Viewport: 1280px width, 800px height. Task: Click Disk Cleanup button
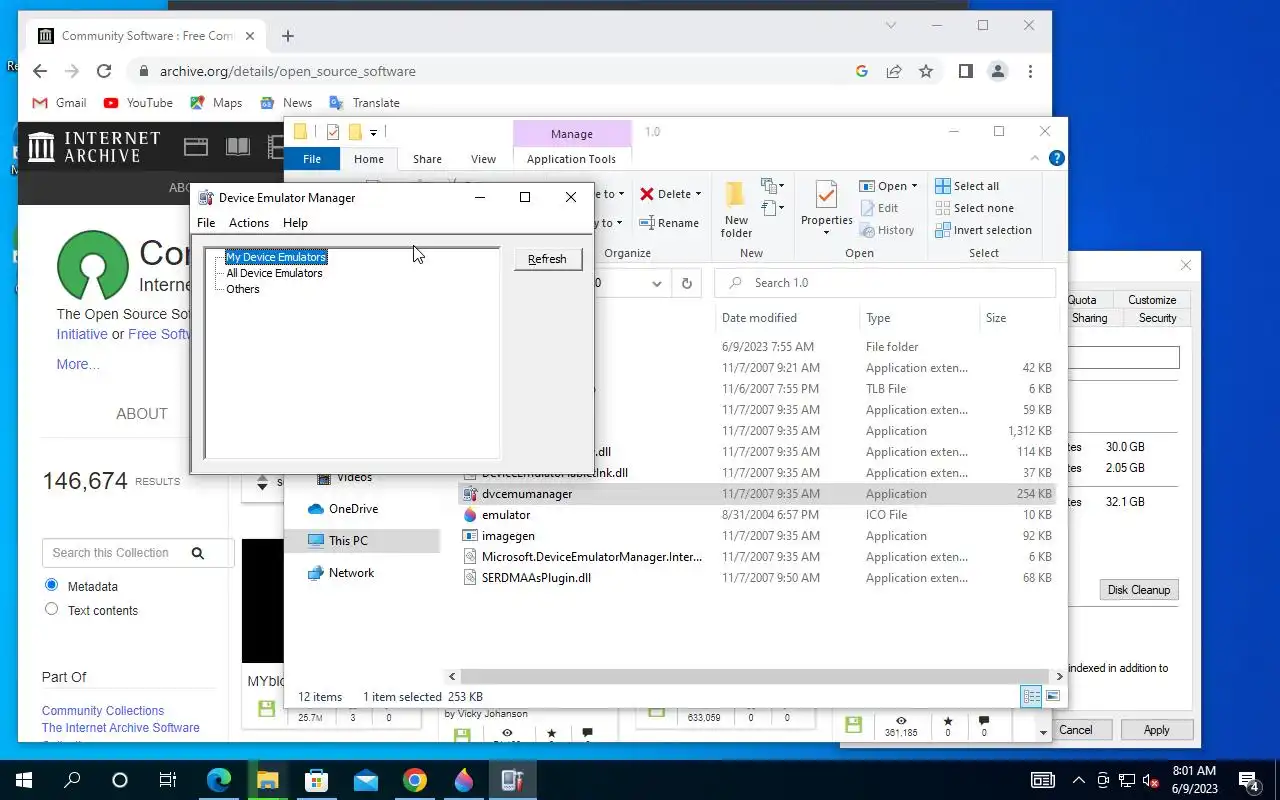(1138, 590)
